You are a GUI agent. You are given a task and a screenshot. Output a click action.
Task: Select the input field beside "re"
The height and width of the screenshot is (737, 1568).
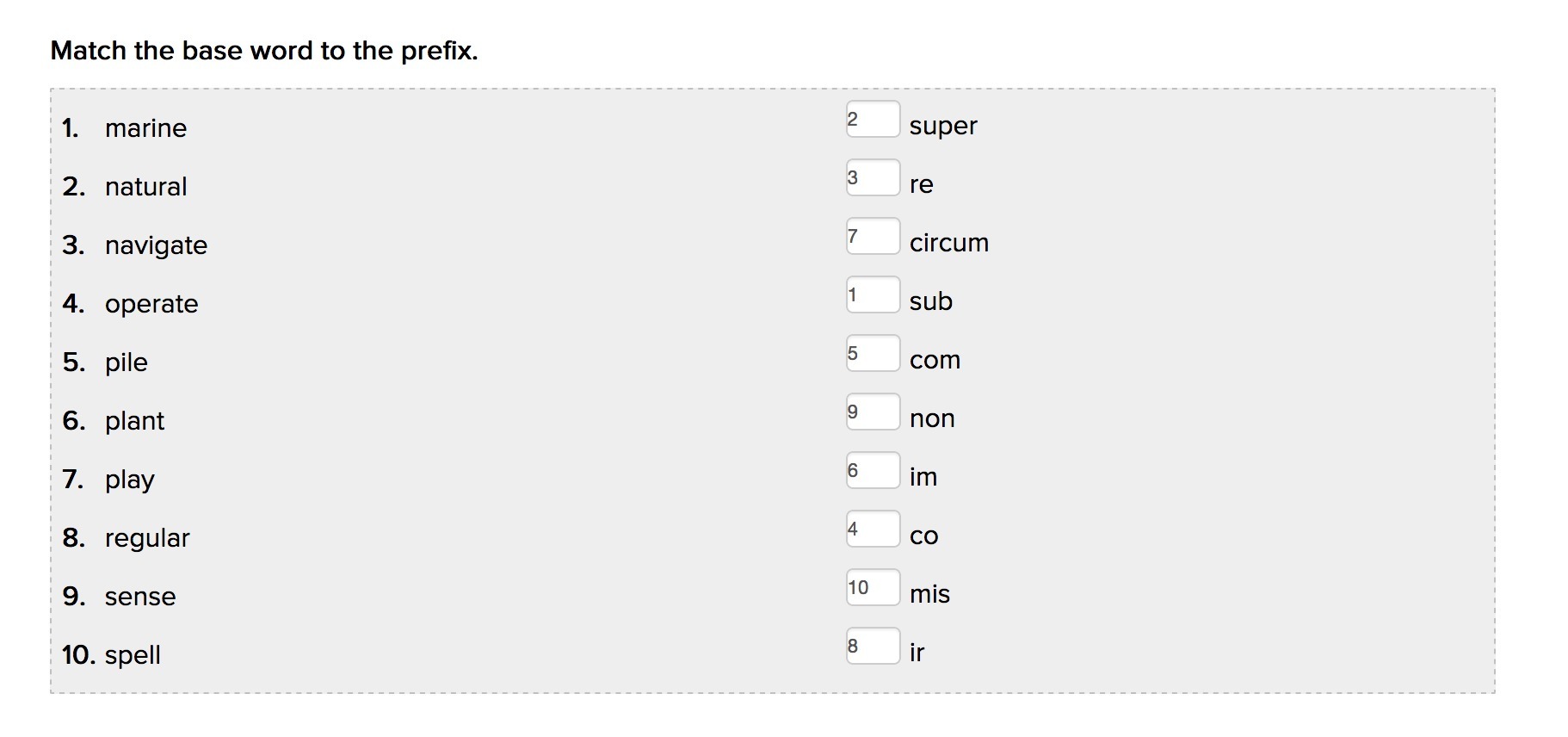coord(873,178)
